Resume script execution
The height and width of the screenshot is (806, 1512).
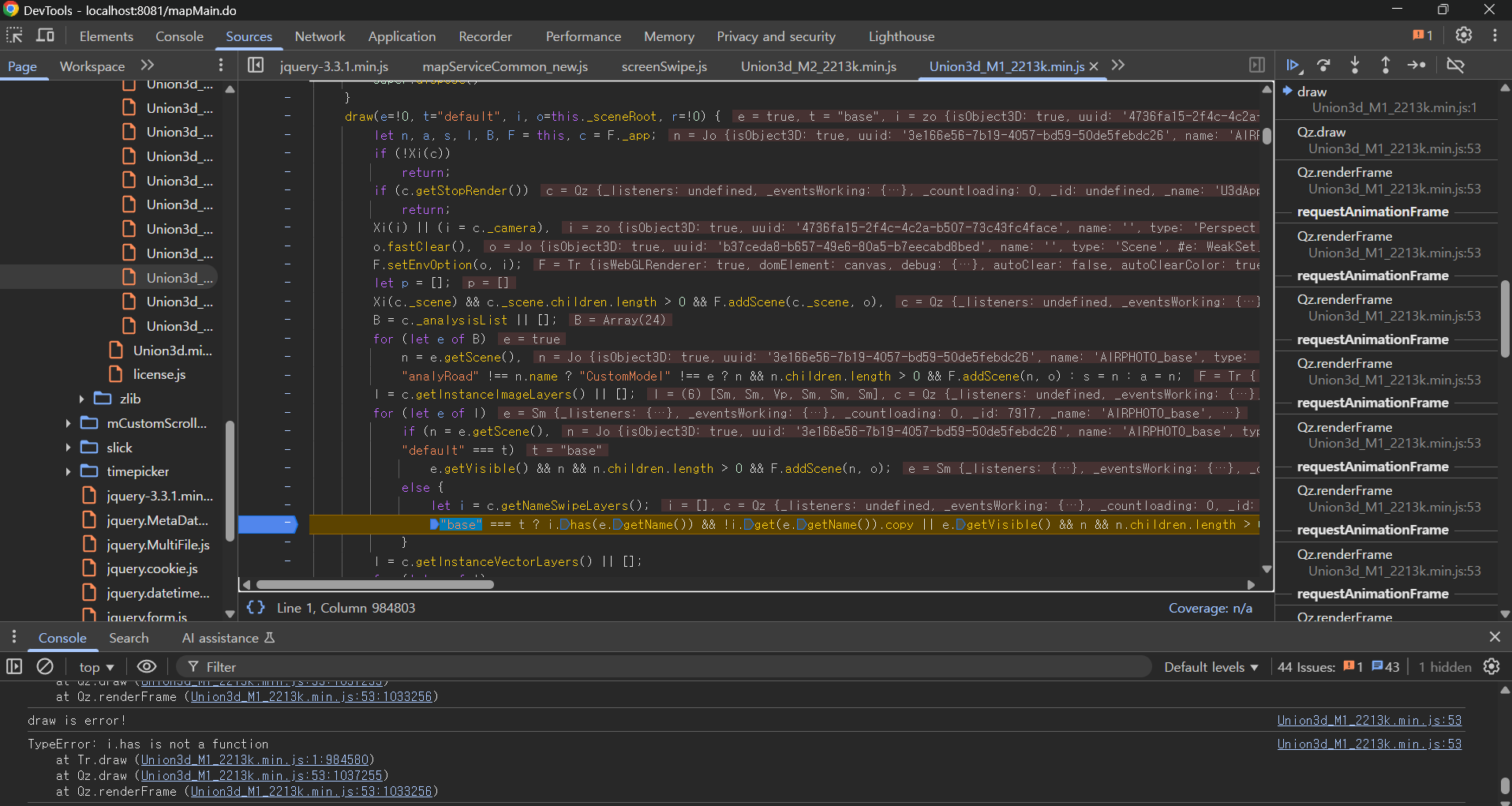point(1293,66)
